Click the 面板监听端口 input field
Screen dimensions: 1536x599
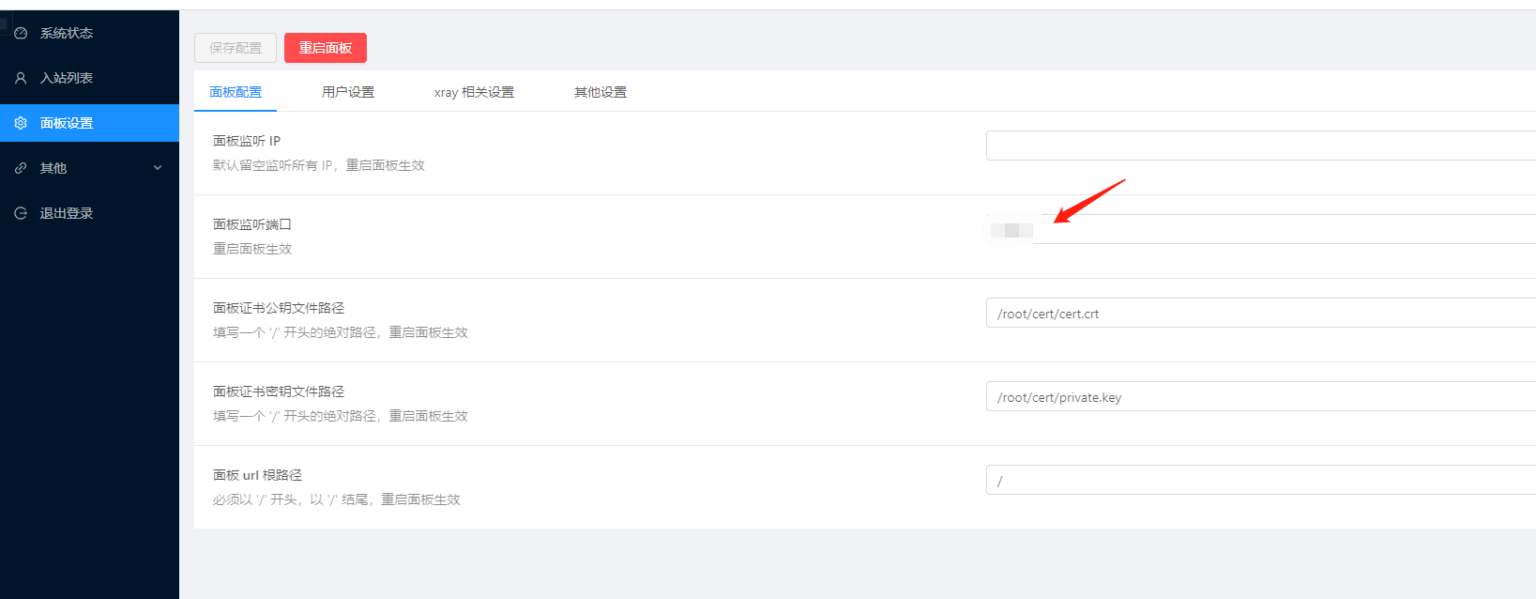[x=1260, y=229]
